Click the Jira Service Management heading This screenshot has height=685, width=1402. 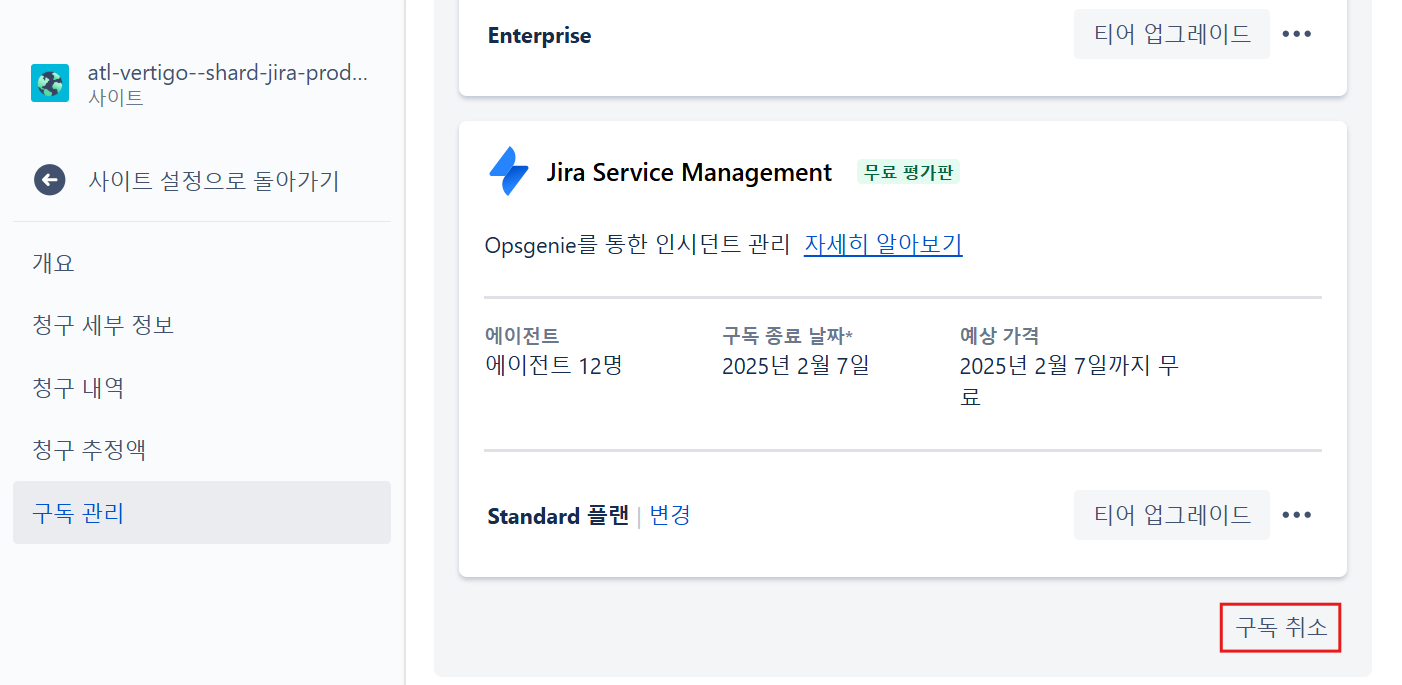point(689,172)
